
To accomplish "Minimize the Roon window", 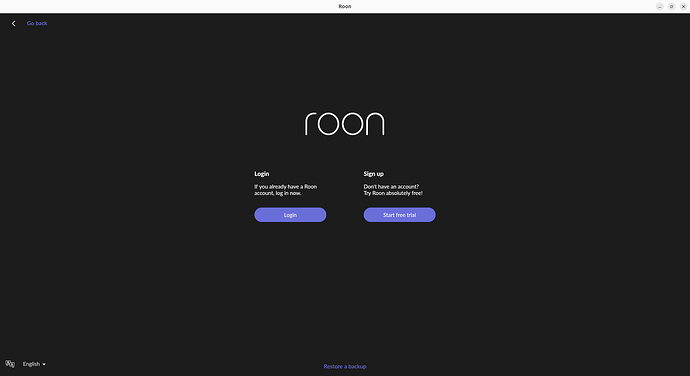I will (x=659, y=6).
